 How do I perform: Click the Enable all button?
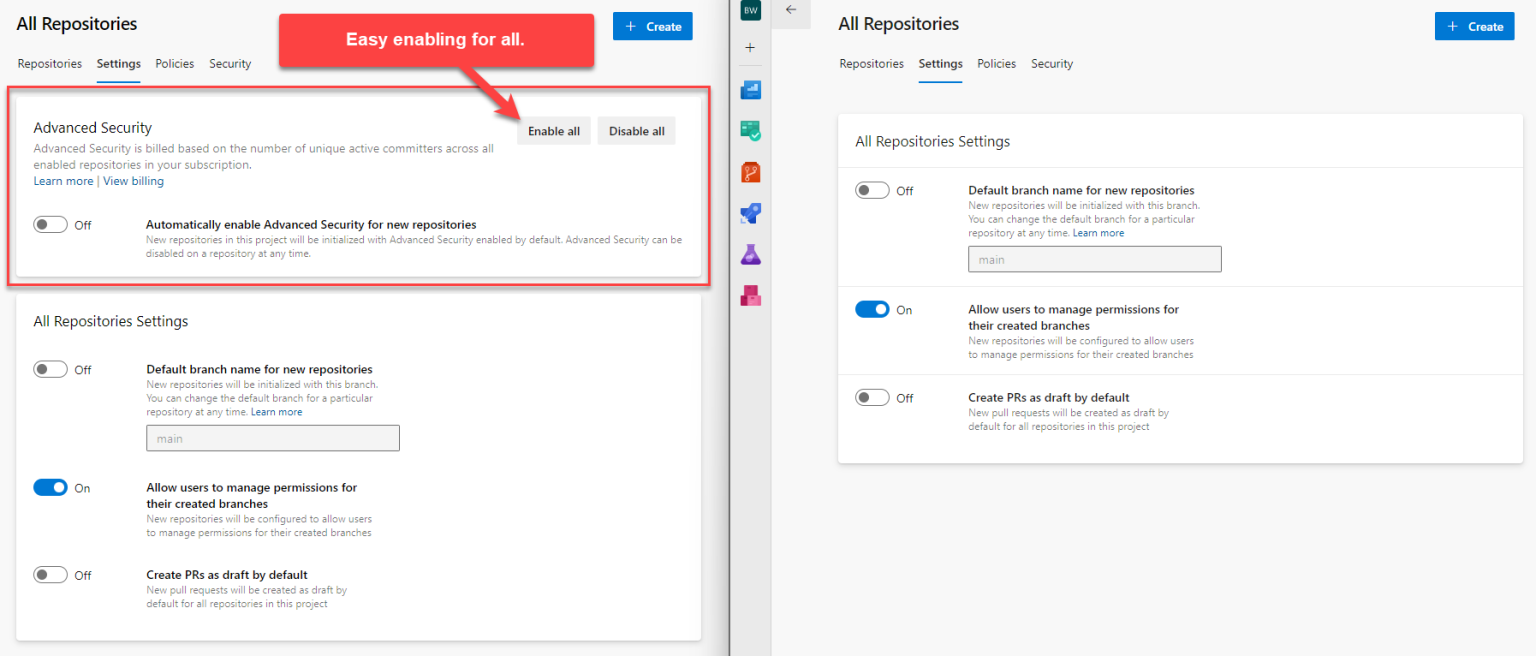point(553,130)
